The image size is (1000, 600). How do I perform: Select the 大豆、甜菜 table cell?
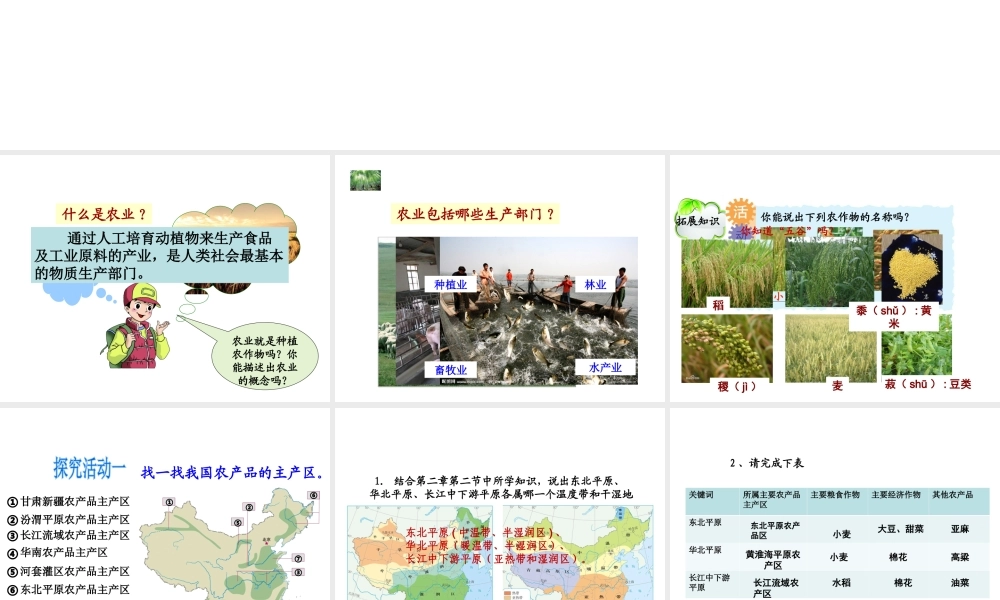(x=901, y=529)
